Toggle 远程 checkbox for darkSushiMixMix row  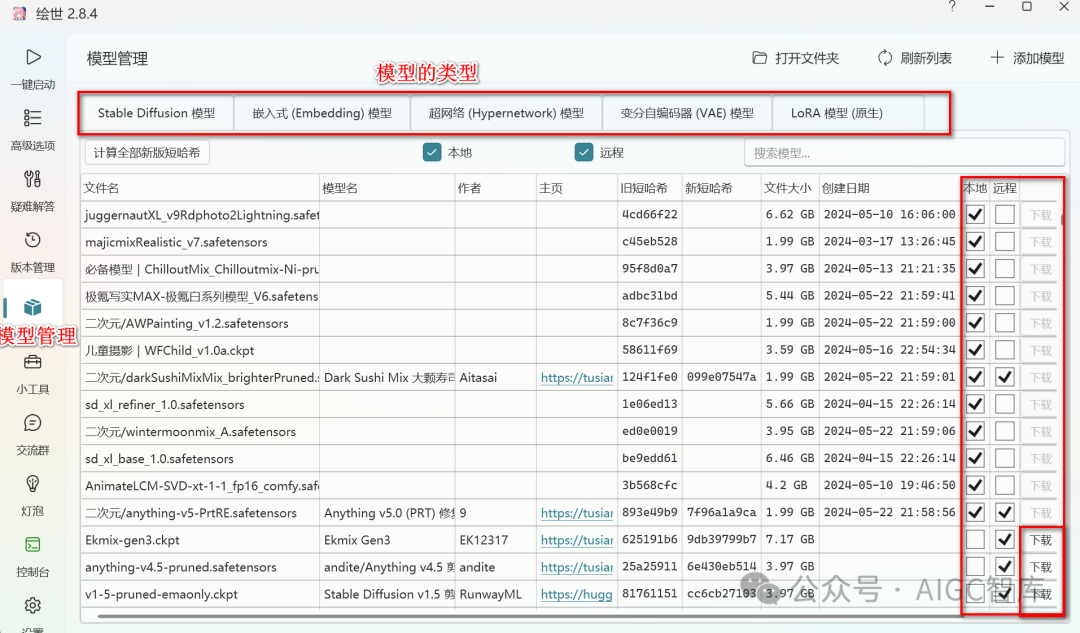pyautogui.click(x=1004, y=377)
